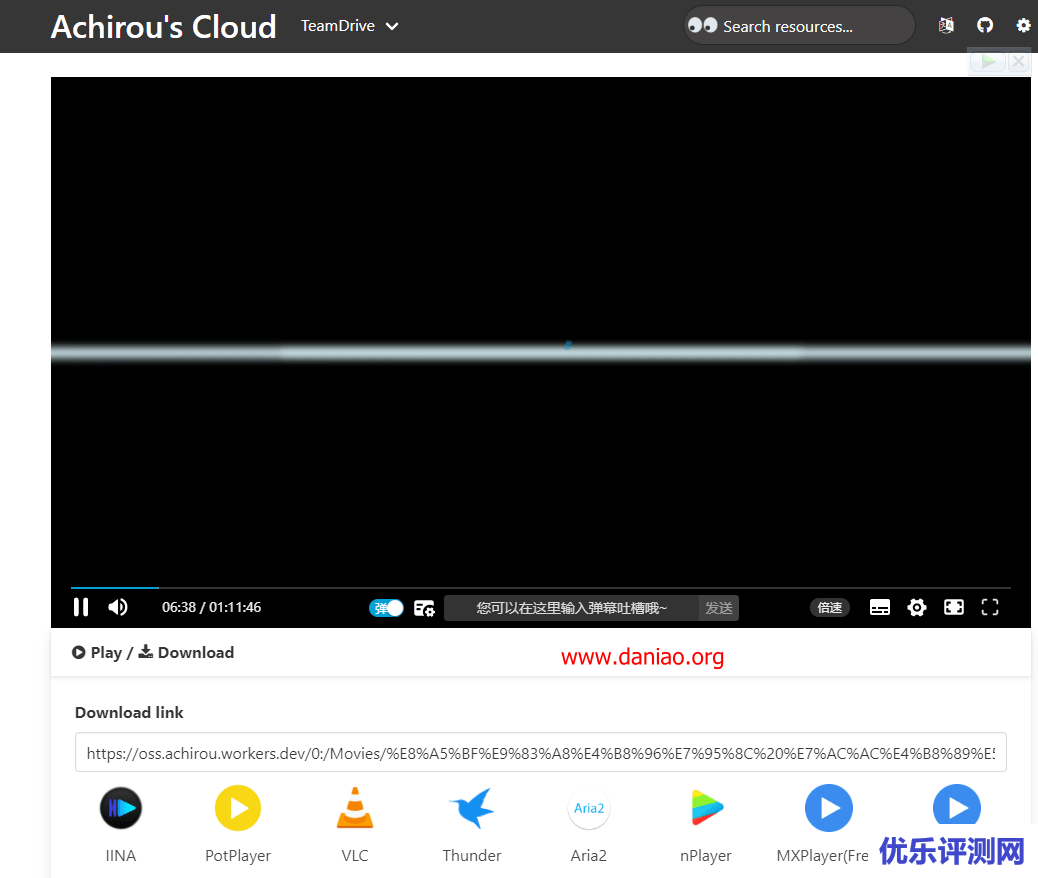The image size is (1038, 878).
Task: Open the GitHub icon in the header
Action: point(985,25)
